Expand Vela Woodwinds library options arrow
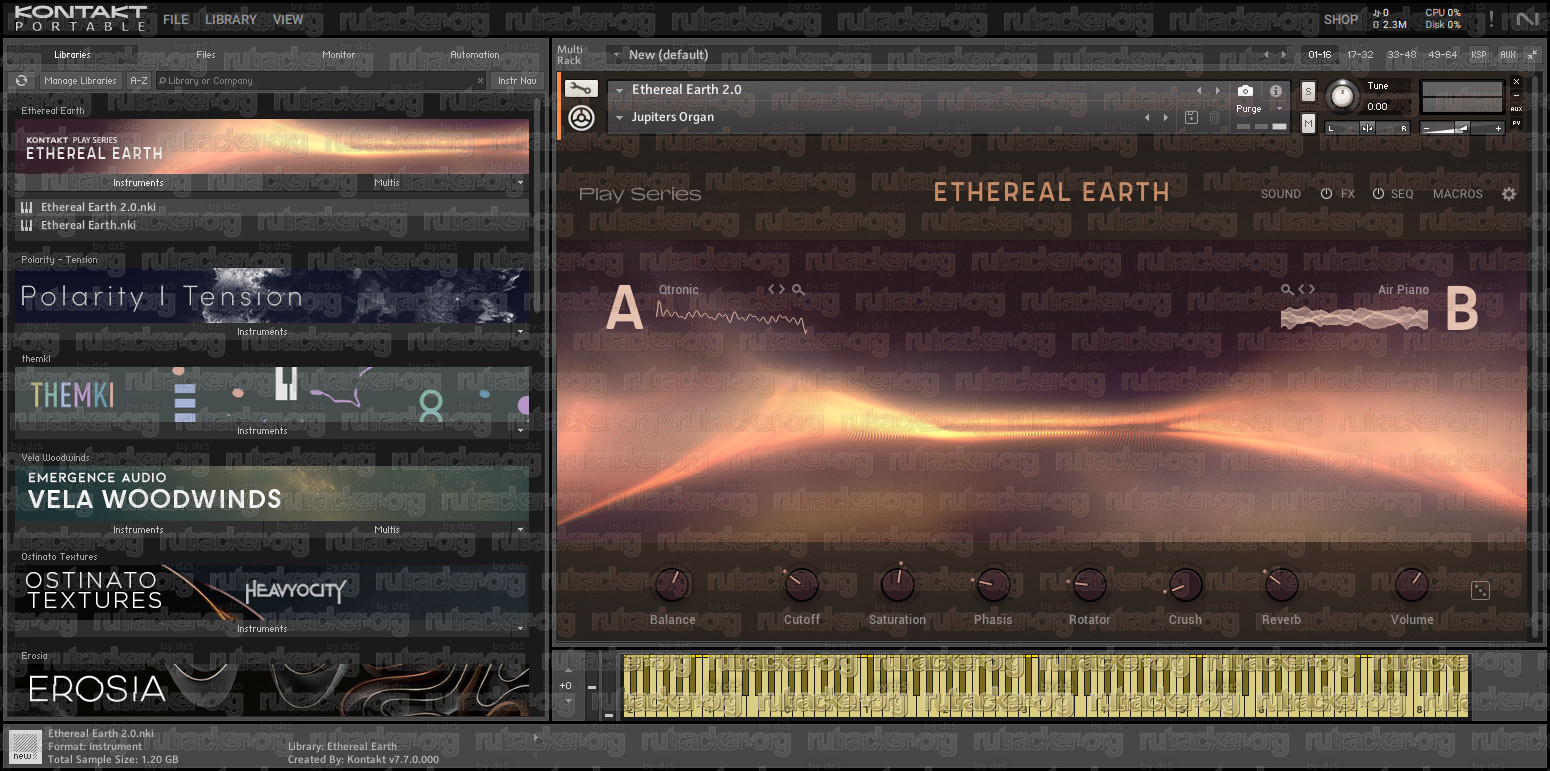Viewport: 1550px width, 771px height. (521, 530)
